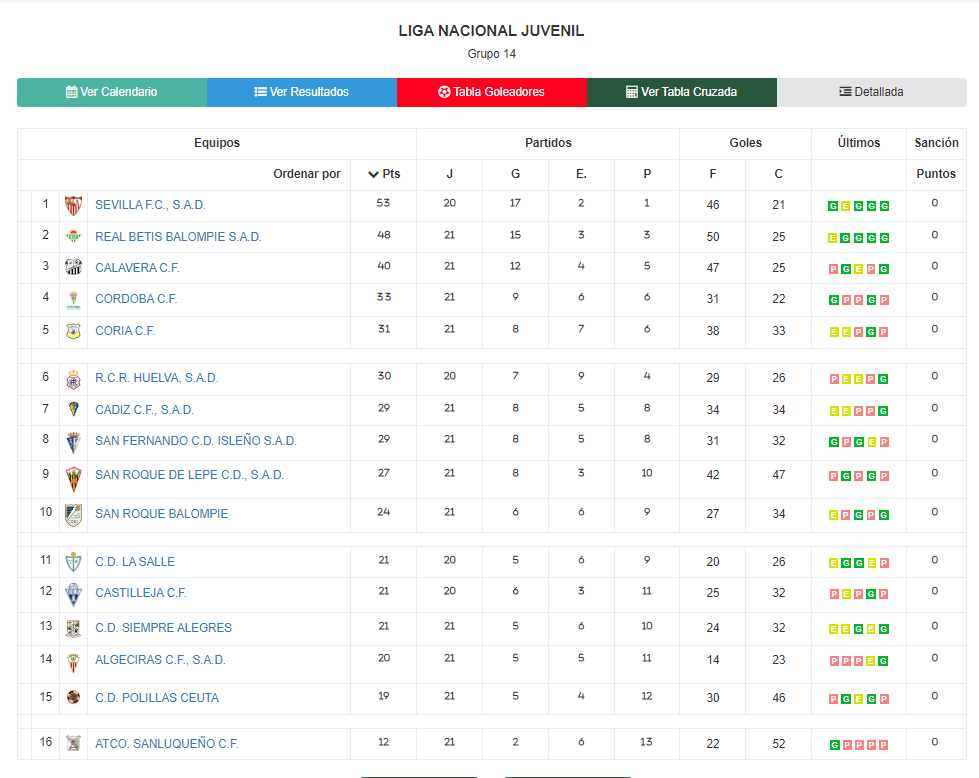Screen dimensions: 979x778
Task: Open SAN FERNANDO C.D. ISLEÑO link
Action: [196, 441]
